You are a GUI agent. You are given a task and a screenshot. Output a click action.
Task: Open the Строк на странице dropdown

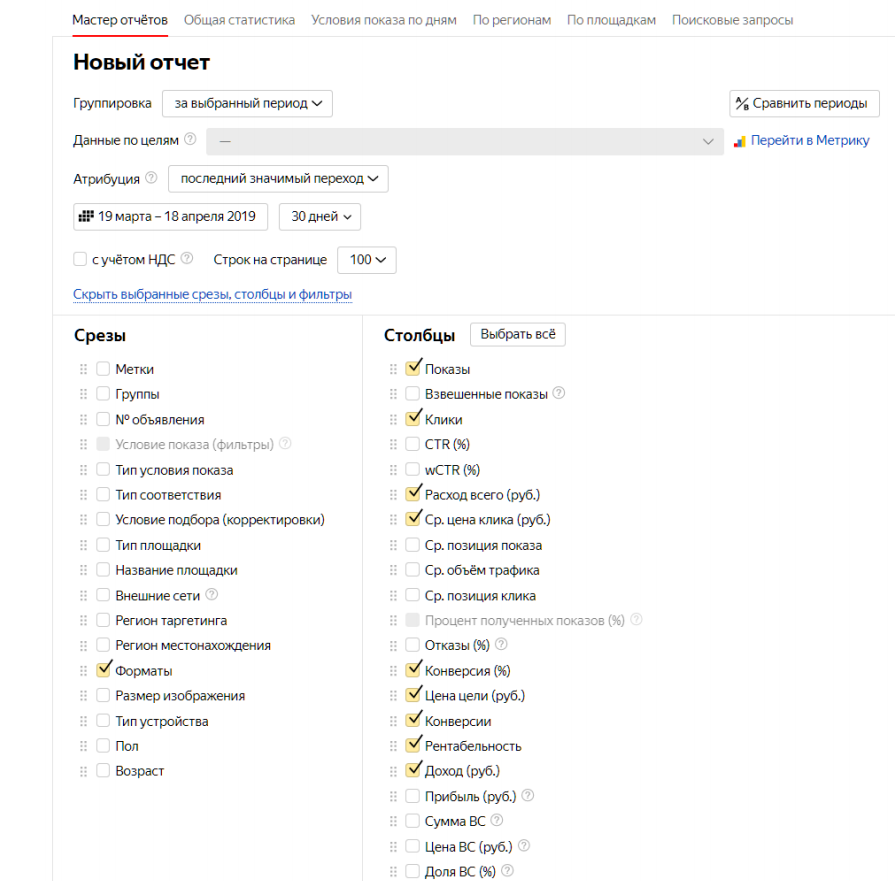click(367, 259)
